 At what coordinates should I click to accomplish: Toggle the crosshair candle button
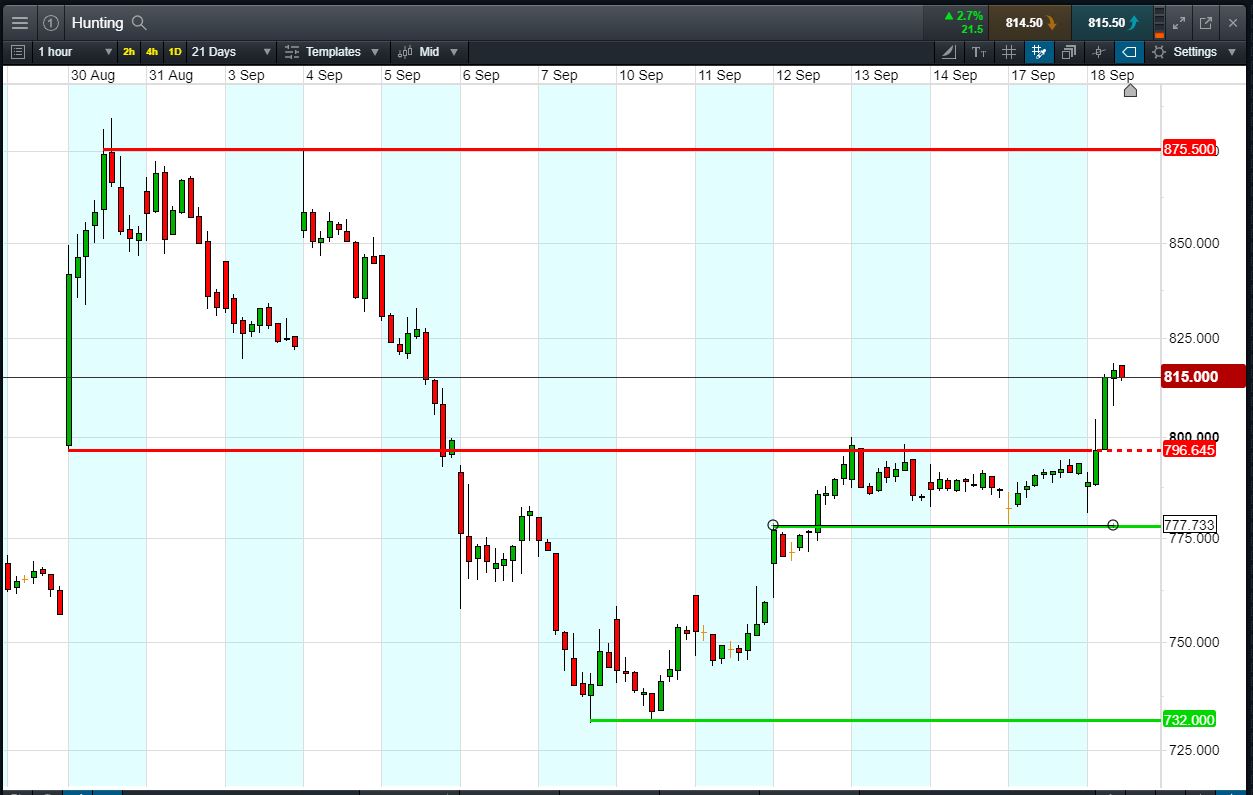pyautogui.click(x=1099, y=52)
